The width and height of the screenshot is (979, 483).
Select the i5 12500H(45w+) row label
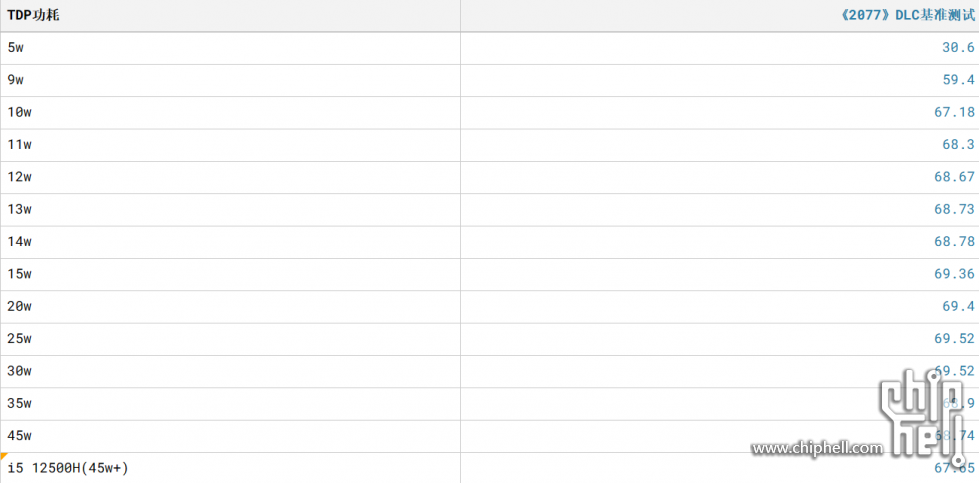click(68, 468)
